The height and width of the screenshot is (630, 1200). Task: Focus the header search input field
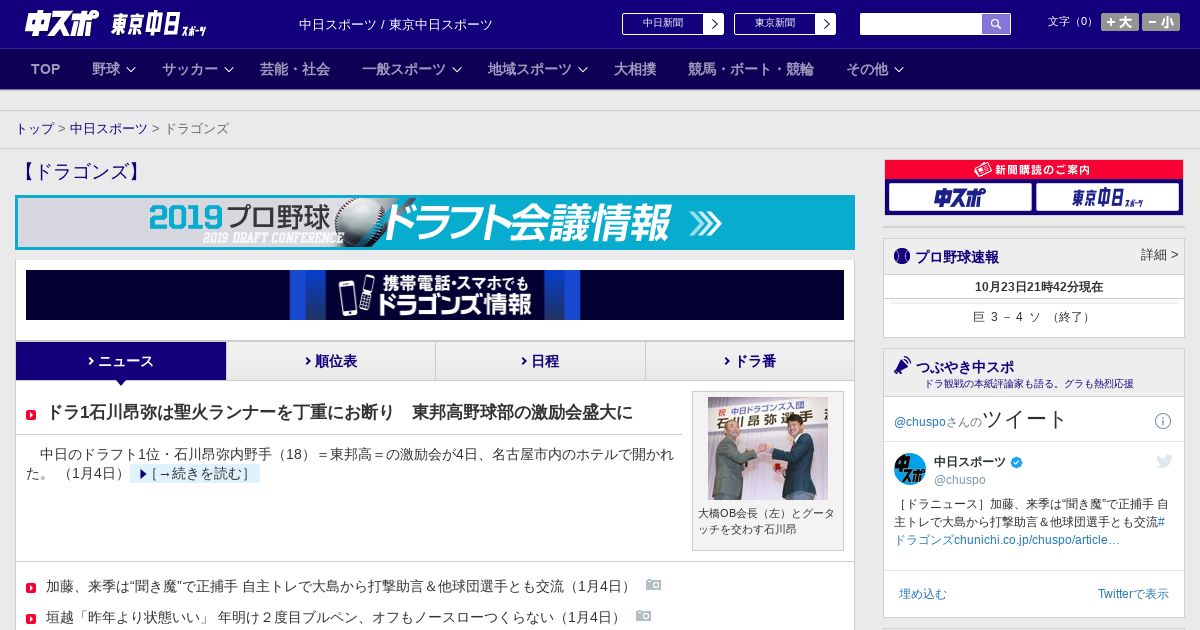921,24
